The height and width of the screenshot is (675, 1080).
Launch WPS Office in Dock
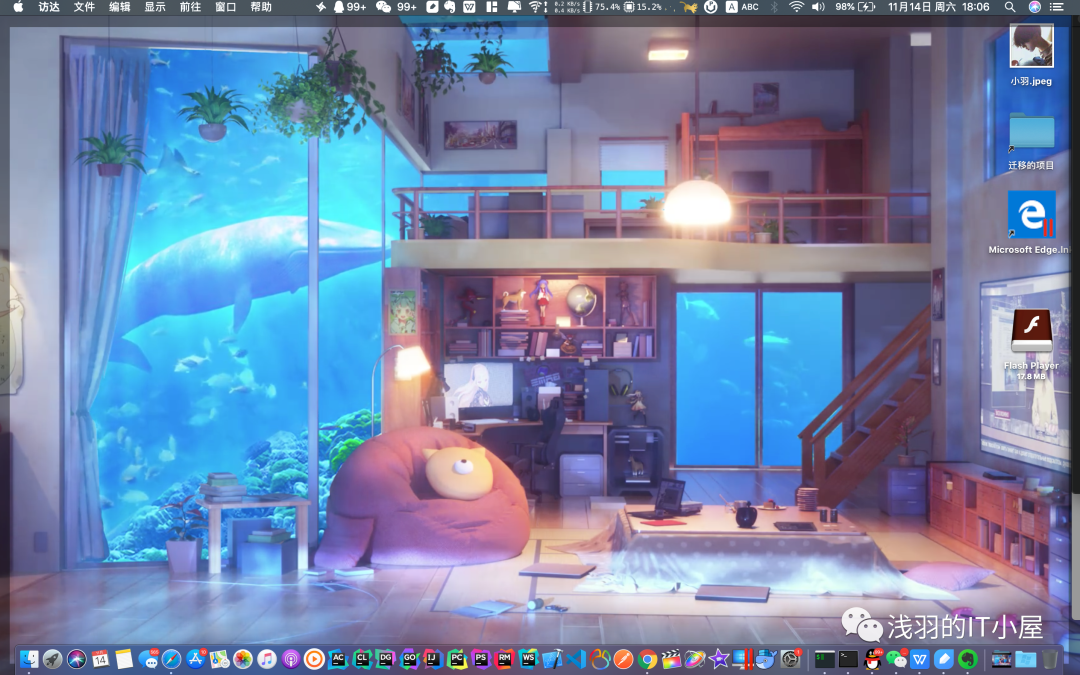920,659
